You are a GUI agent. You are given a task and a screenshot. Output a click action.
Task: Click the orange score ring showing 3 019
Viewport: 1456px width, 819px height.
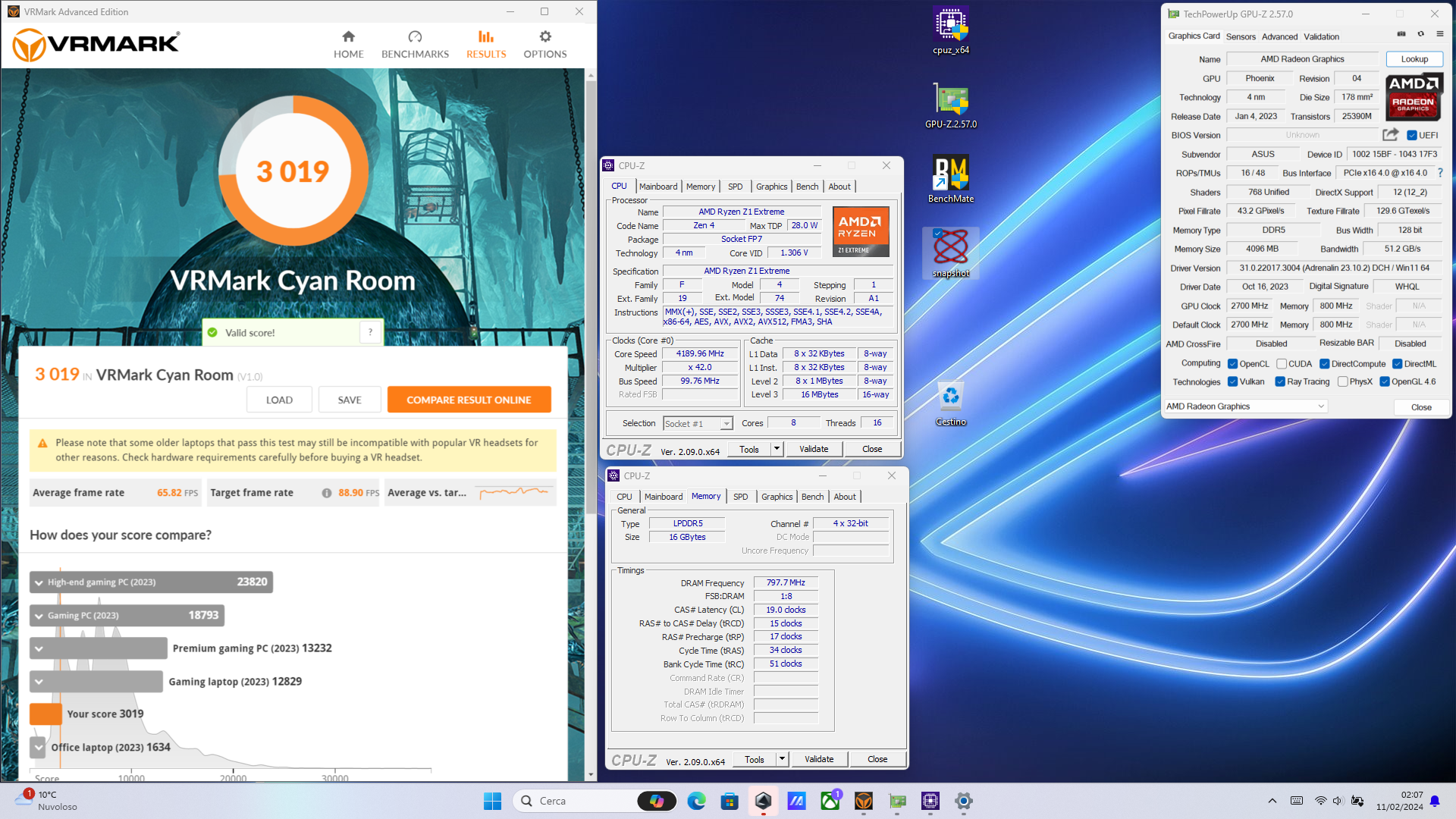(293, 171)
